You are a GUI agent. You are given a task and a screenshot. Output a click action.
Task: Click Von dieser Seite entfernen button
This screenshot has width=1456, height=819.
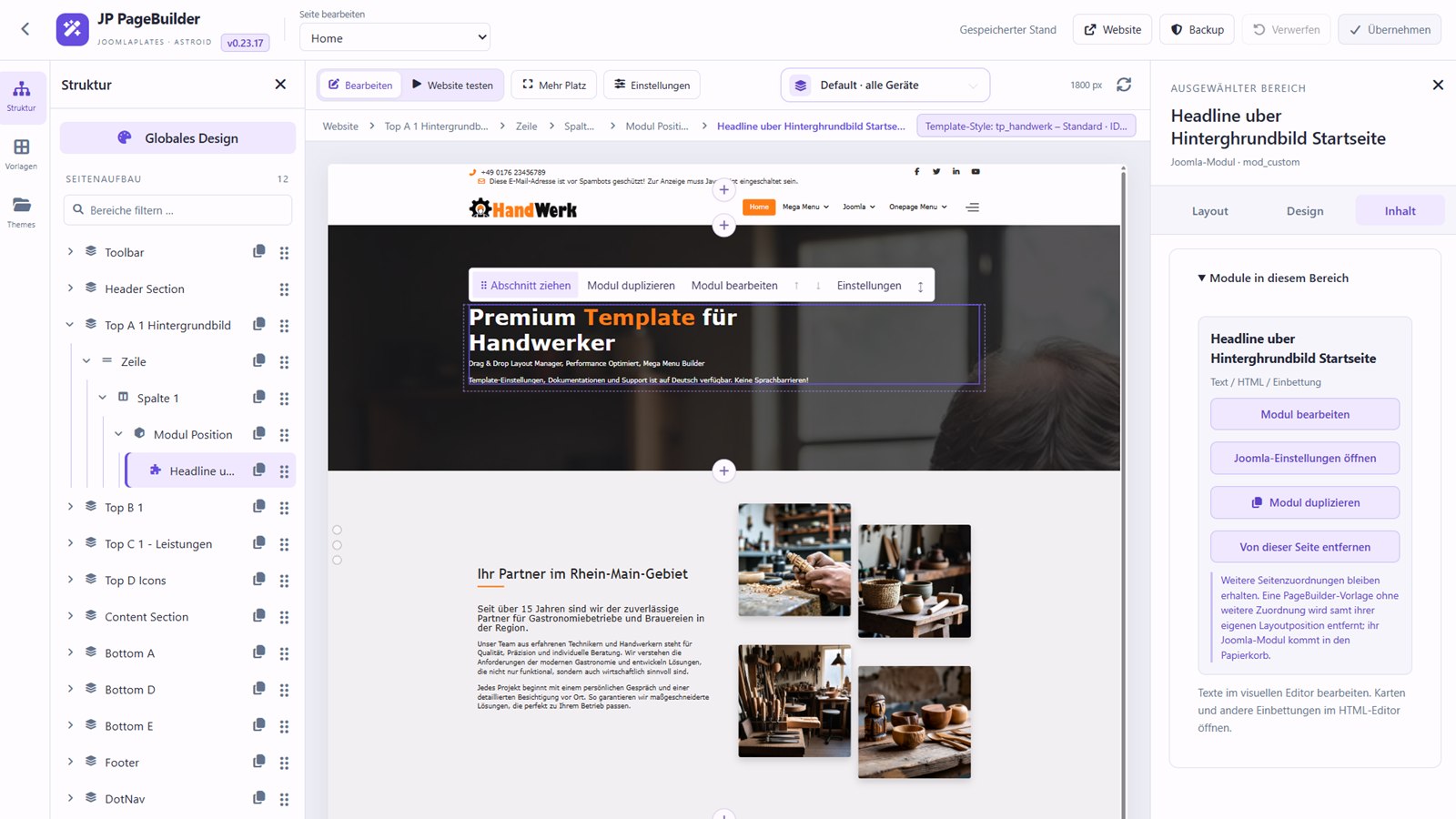pos(1305,547)
